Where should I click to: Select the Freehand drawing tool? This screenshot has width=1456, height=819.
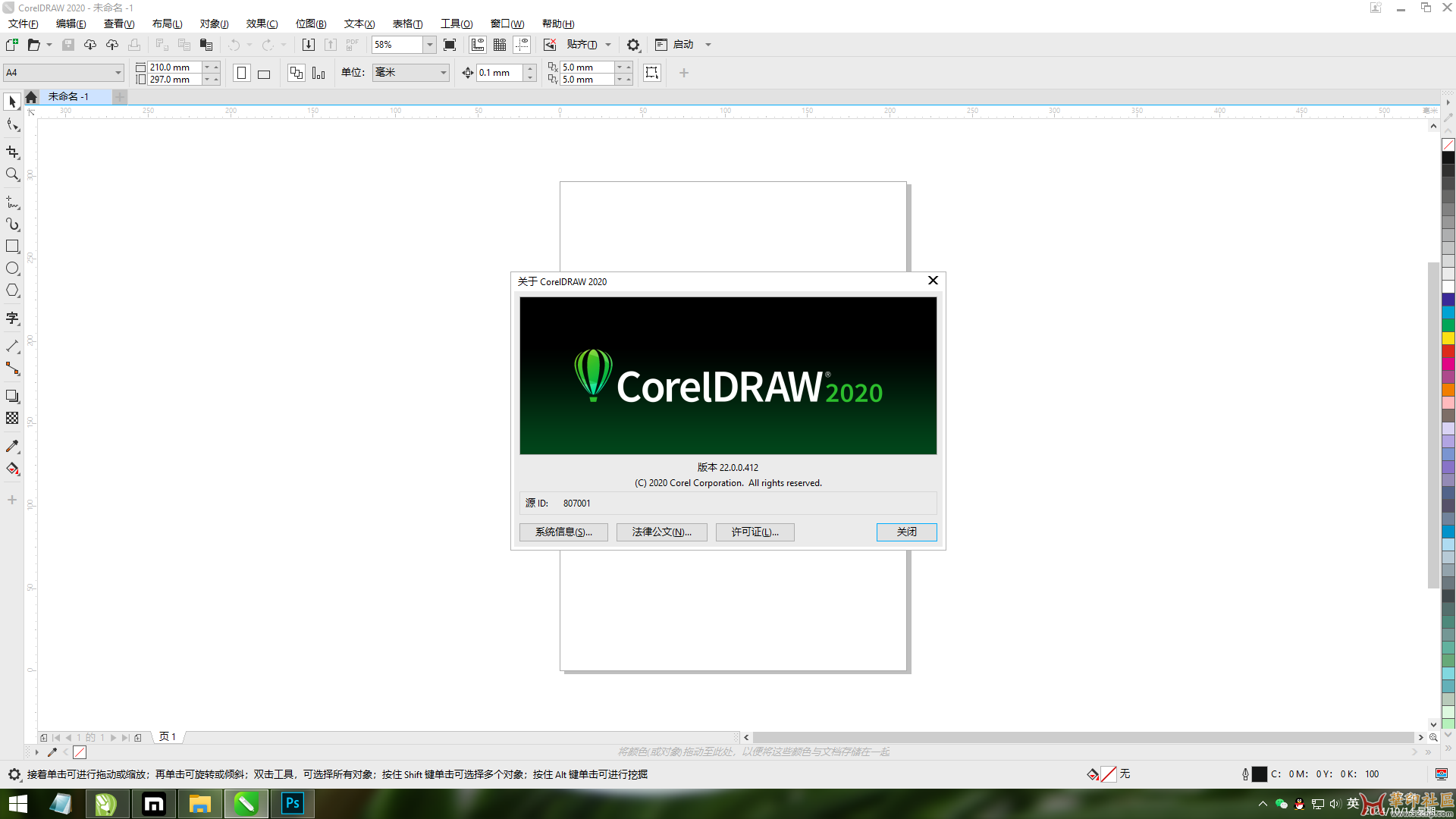tap(12, 202)
